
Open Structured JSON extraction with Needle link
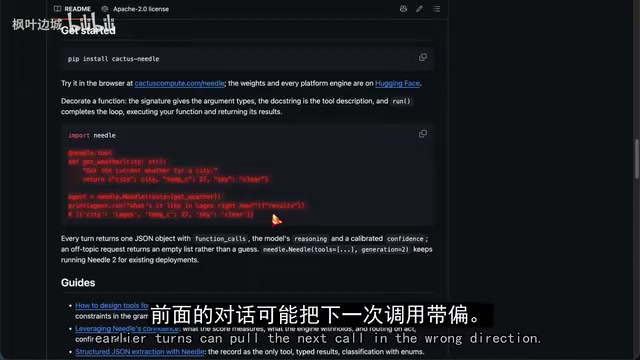coord(140,351)
